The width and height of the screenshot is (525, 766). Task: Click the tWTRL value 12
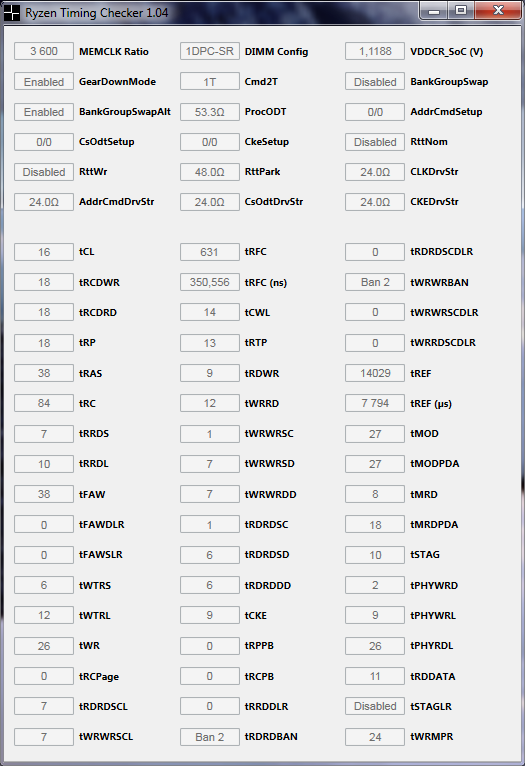click(x=44, y=616)
